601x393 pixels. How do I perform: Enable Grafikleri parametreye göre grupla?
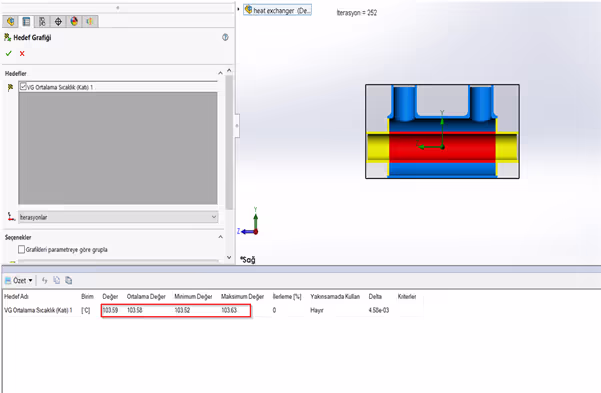pyautogui.click(x=21, y=250)
